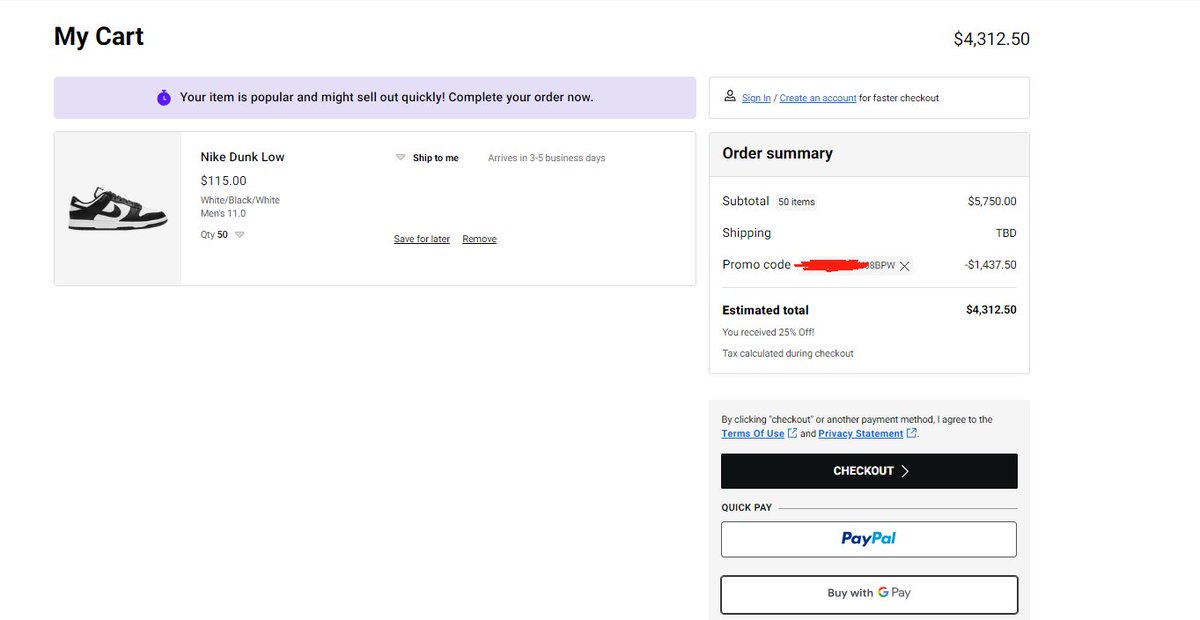Click the Sign In link

click(x=756, y=98)
